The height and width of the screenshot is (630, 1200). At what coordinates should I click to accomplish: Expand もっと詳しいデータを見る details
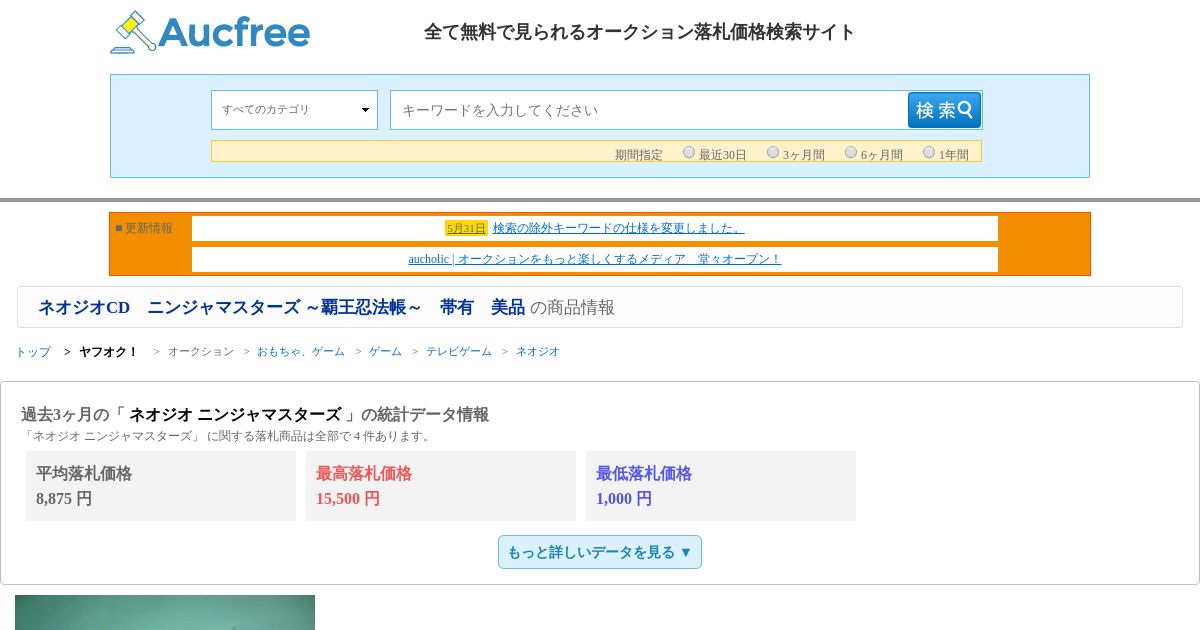(x=600, y=552)
